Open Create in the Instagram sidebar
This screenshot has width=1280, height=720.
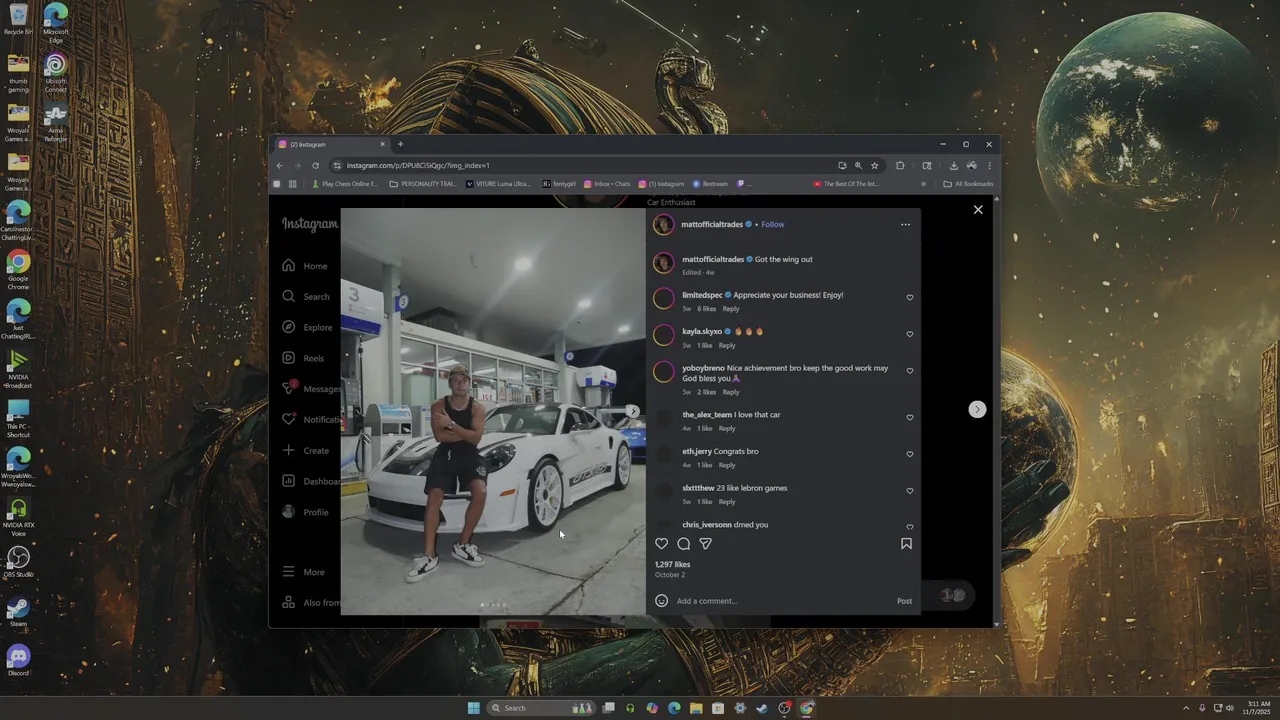pos(306,451)
